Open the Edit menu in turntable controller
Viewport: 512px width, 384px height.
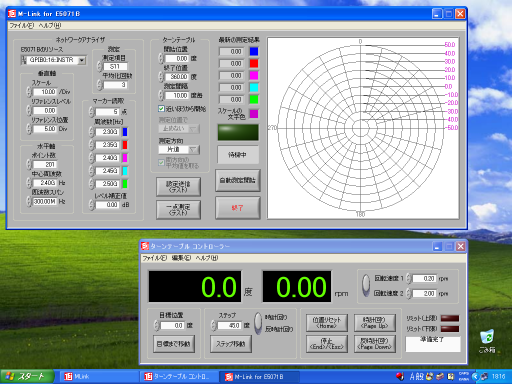point(181,258)
